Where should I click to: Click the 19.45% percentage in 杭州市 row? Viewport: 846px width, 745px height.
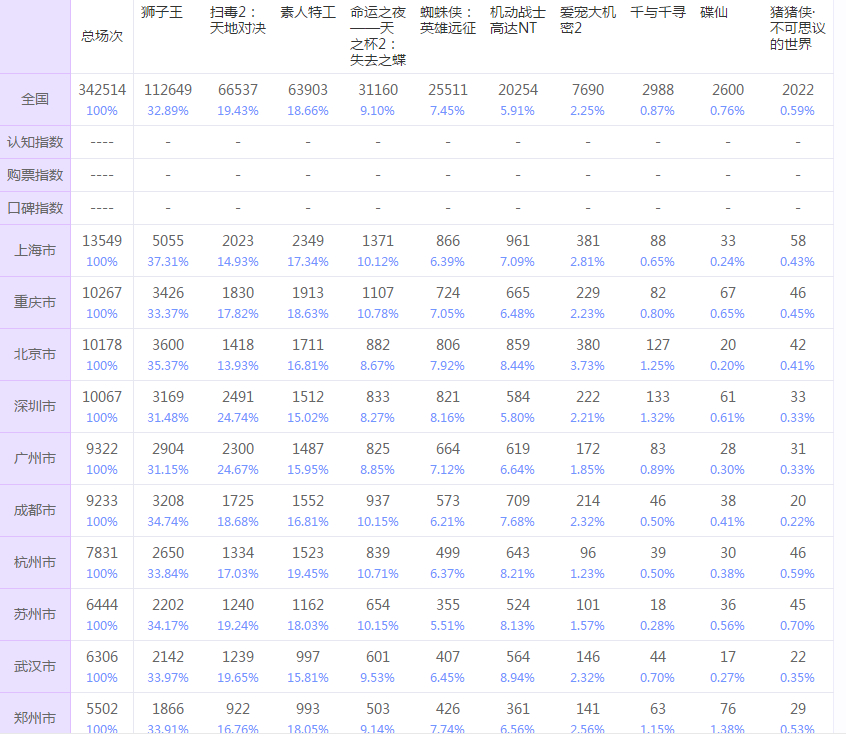click(308, 574)
